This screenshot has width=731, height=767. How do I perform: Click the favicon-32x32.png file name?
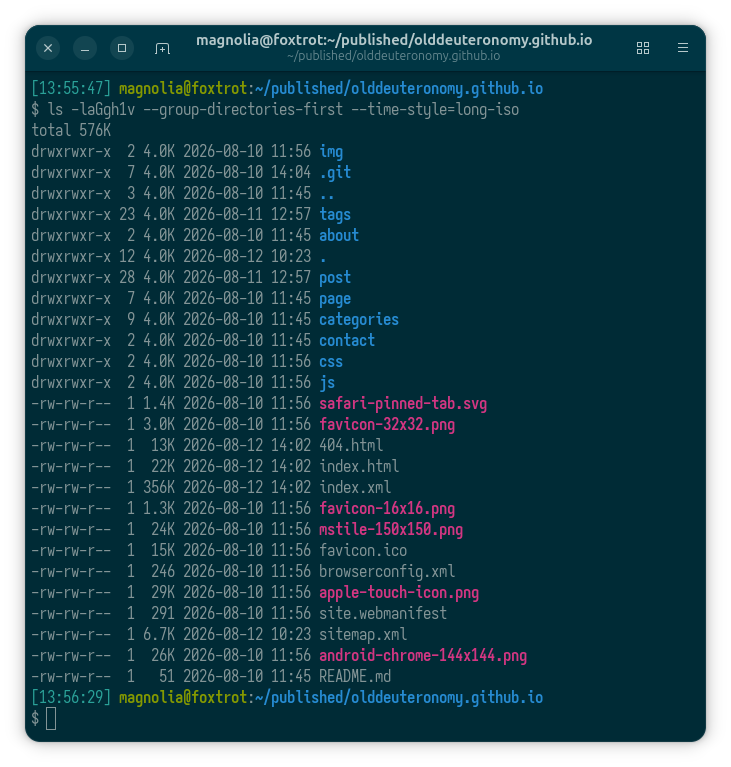coord(387,425)
